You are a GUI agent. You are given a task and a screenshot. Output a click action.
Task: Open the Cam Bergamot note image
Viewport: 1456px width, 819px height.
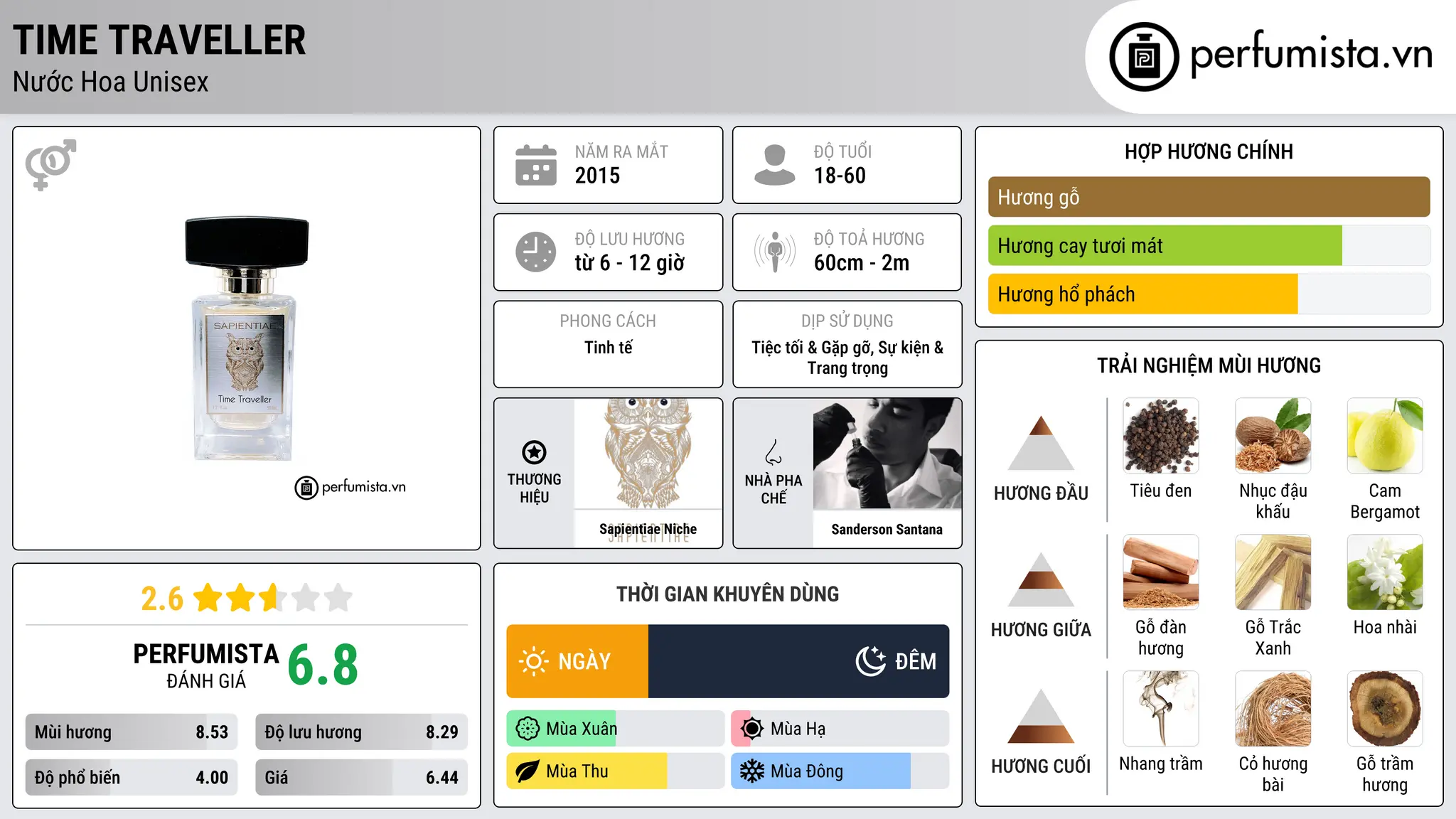(x=1385, y=436)
